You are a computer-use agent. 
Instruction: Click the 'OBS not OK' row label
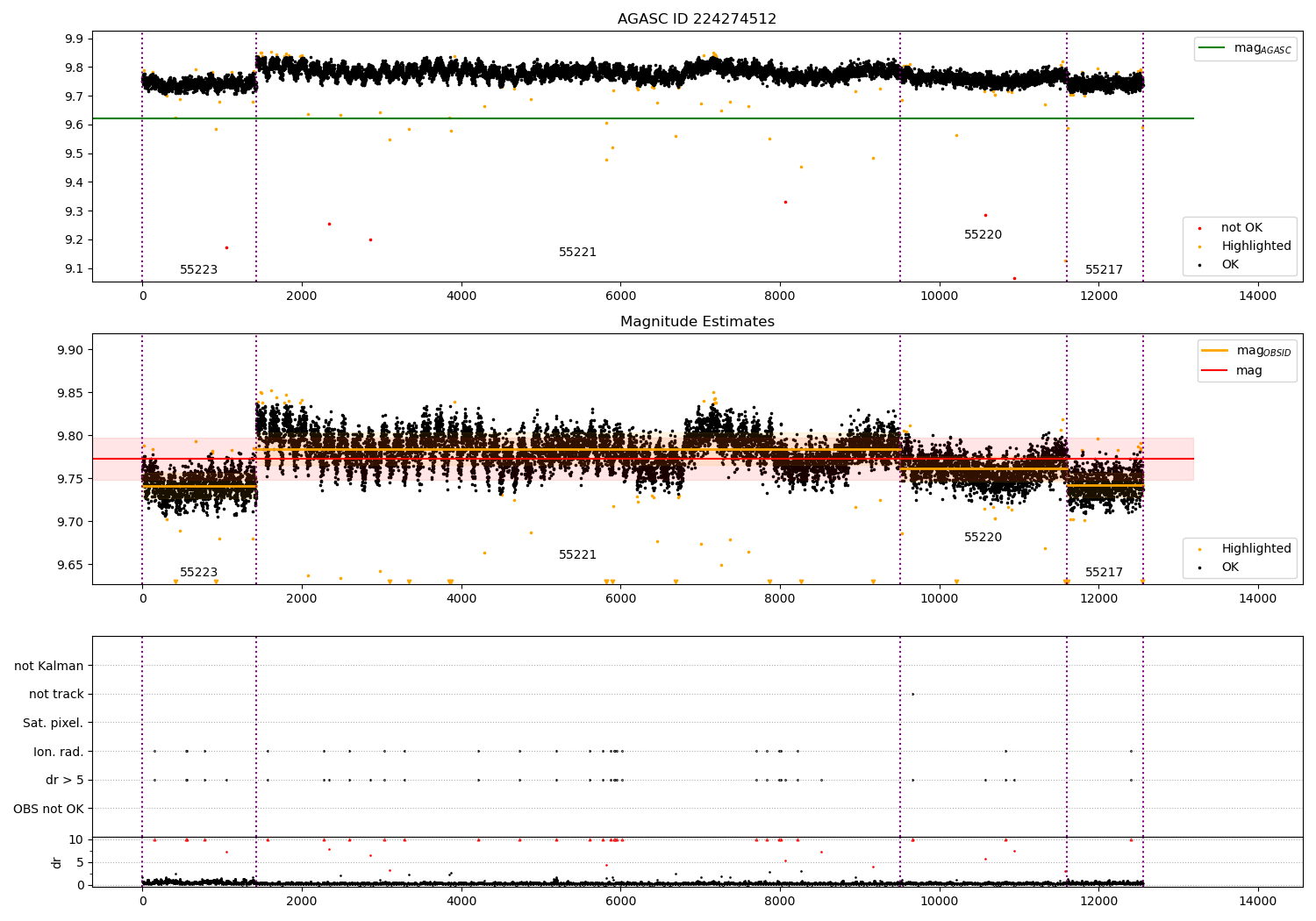point(48,809)
